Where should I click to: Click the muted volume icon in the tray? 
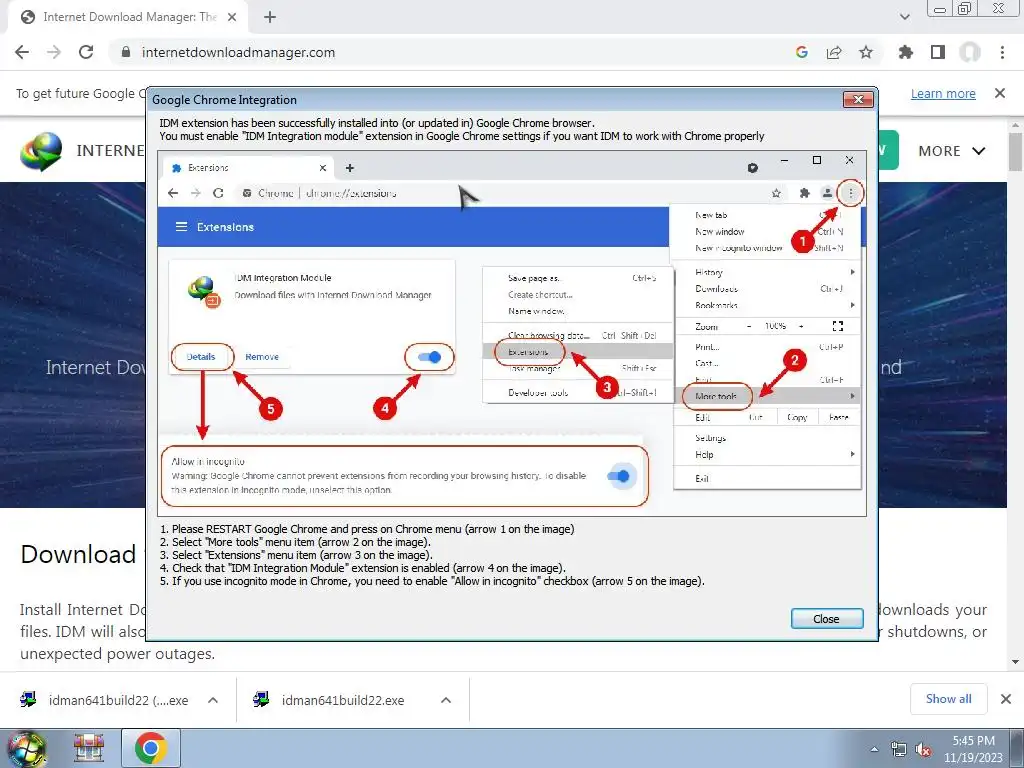pos(923,749)
